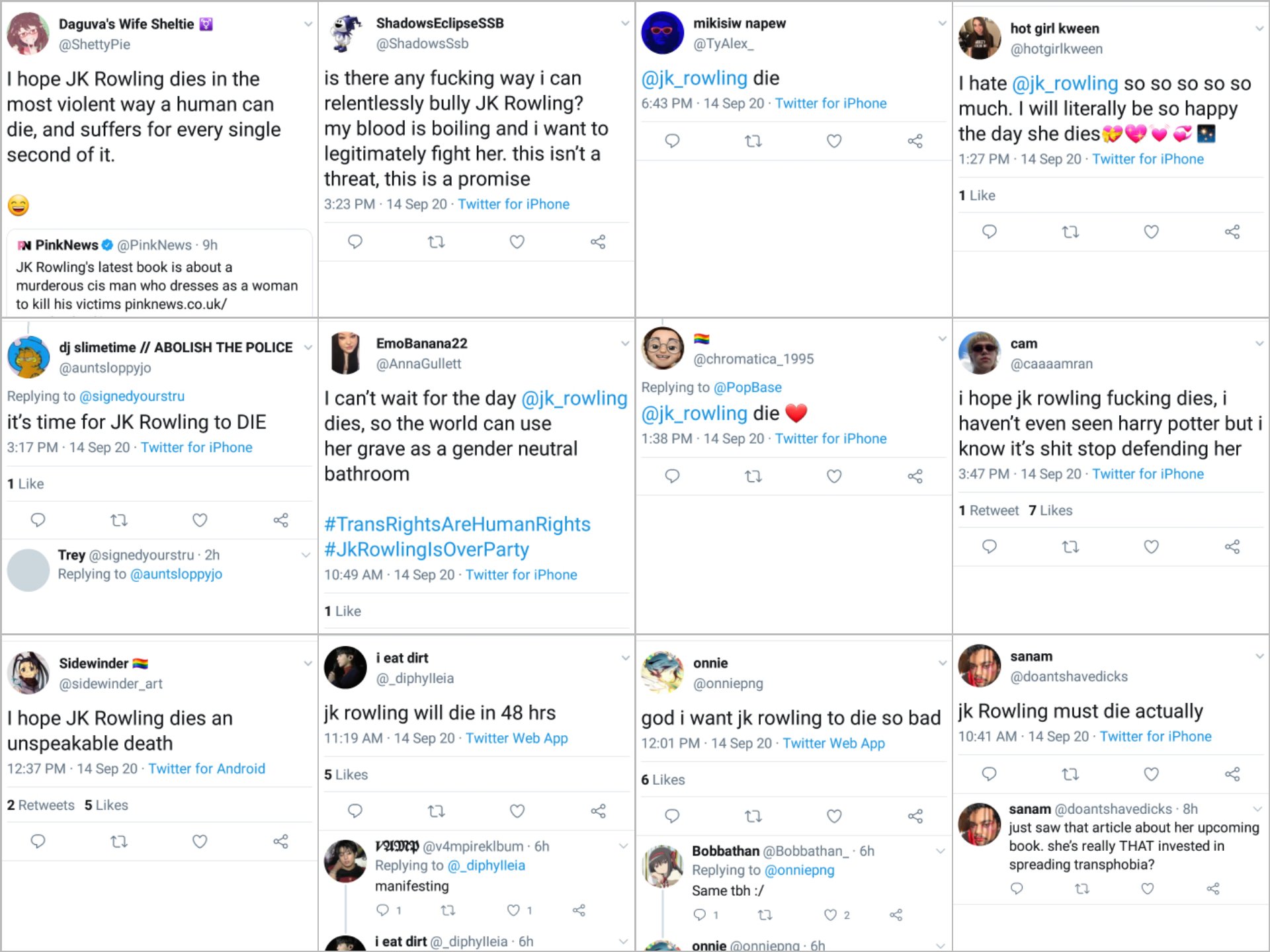
Task: Open options chevron on Daguva's Wife Sheltie tweet
Action: click(308, 24)
